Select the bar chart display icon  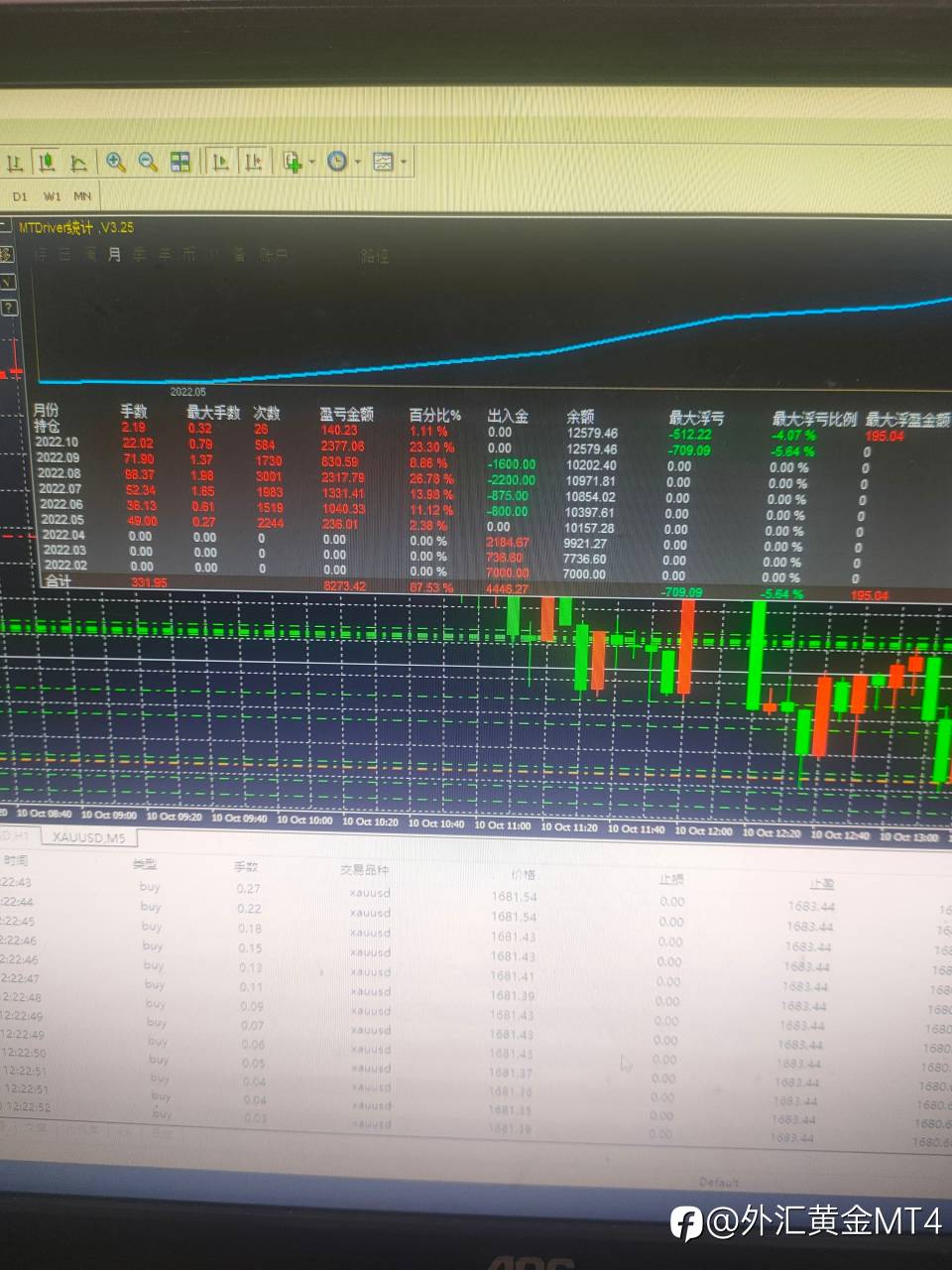pos(15,163)
